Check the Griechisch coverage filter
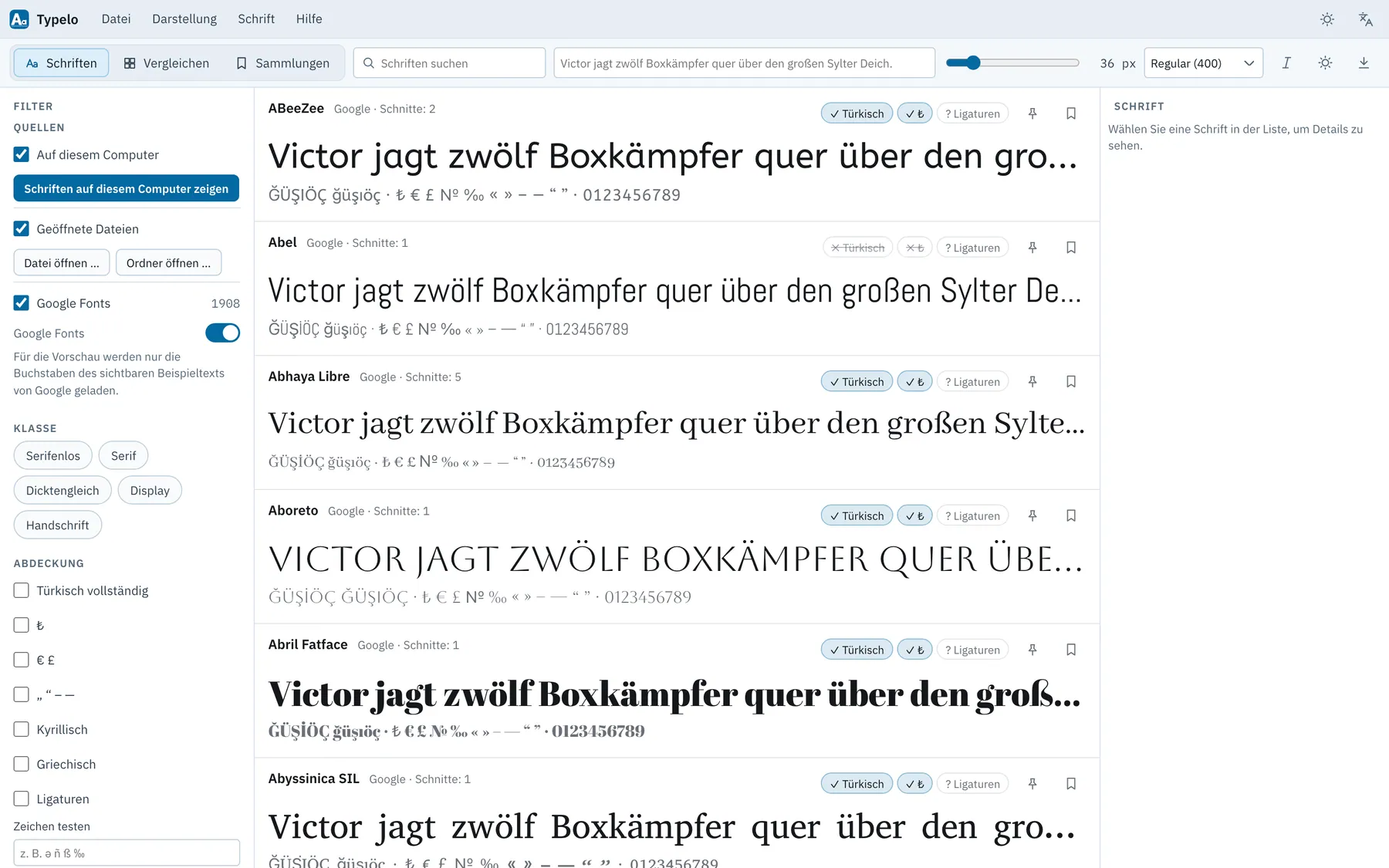The height and width of the screenshot is (868, 1389). (x=22, y=764)
